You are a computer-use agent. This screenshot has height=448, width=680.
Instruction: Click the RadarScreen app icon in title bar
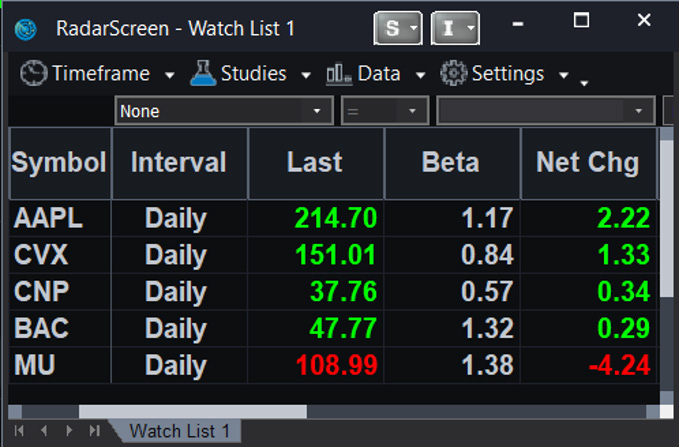[x=27, y=29]
